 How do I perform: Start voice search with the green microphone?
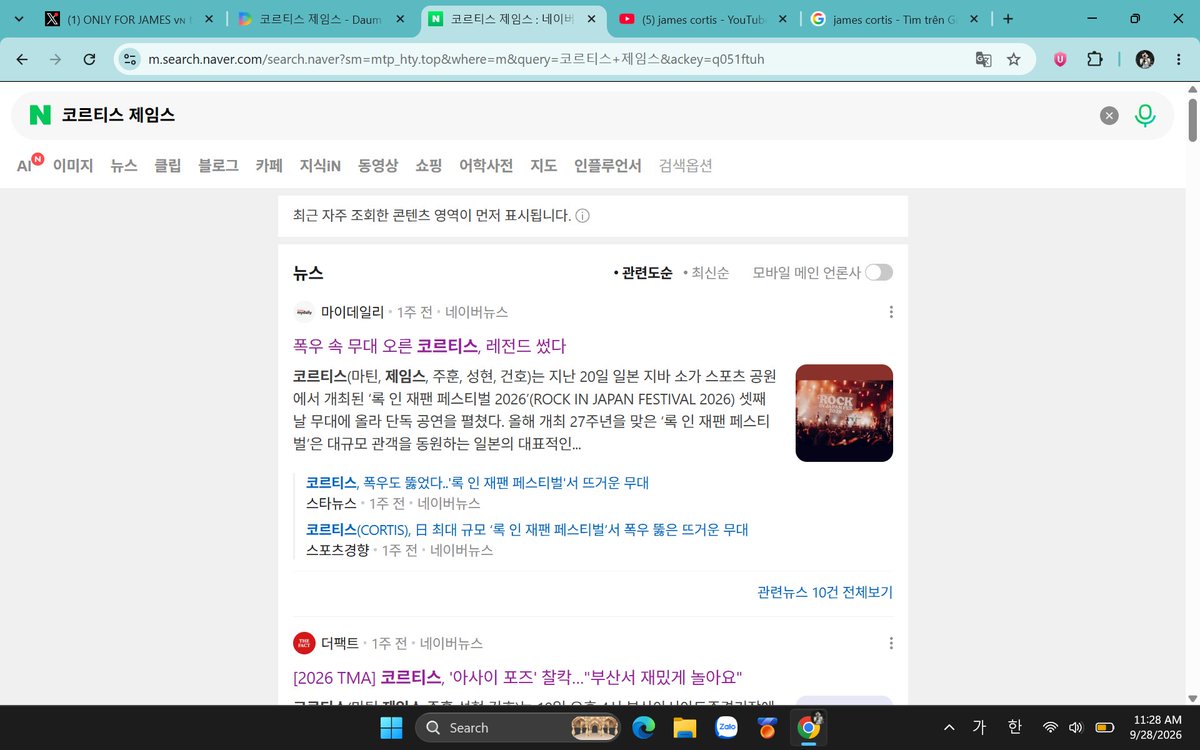1145,116
